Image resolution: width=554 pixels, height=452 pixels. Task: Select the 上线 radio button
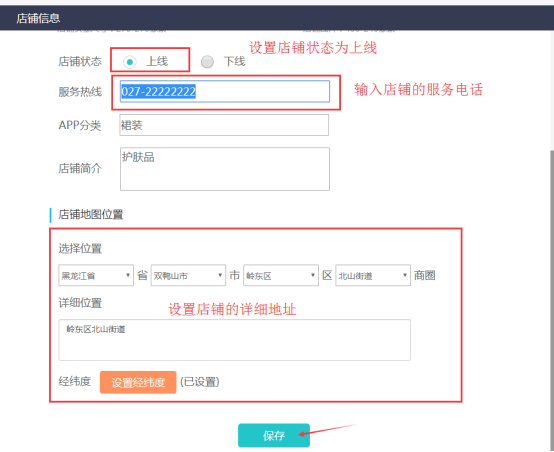tap(130, 62)
